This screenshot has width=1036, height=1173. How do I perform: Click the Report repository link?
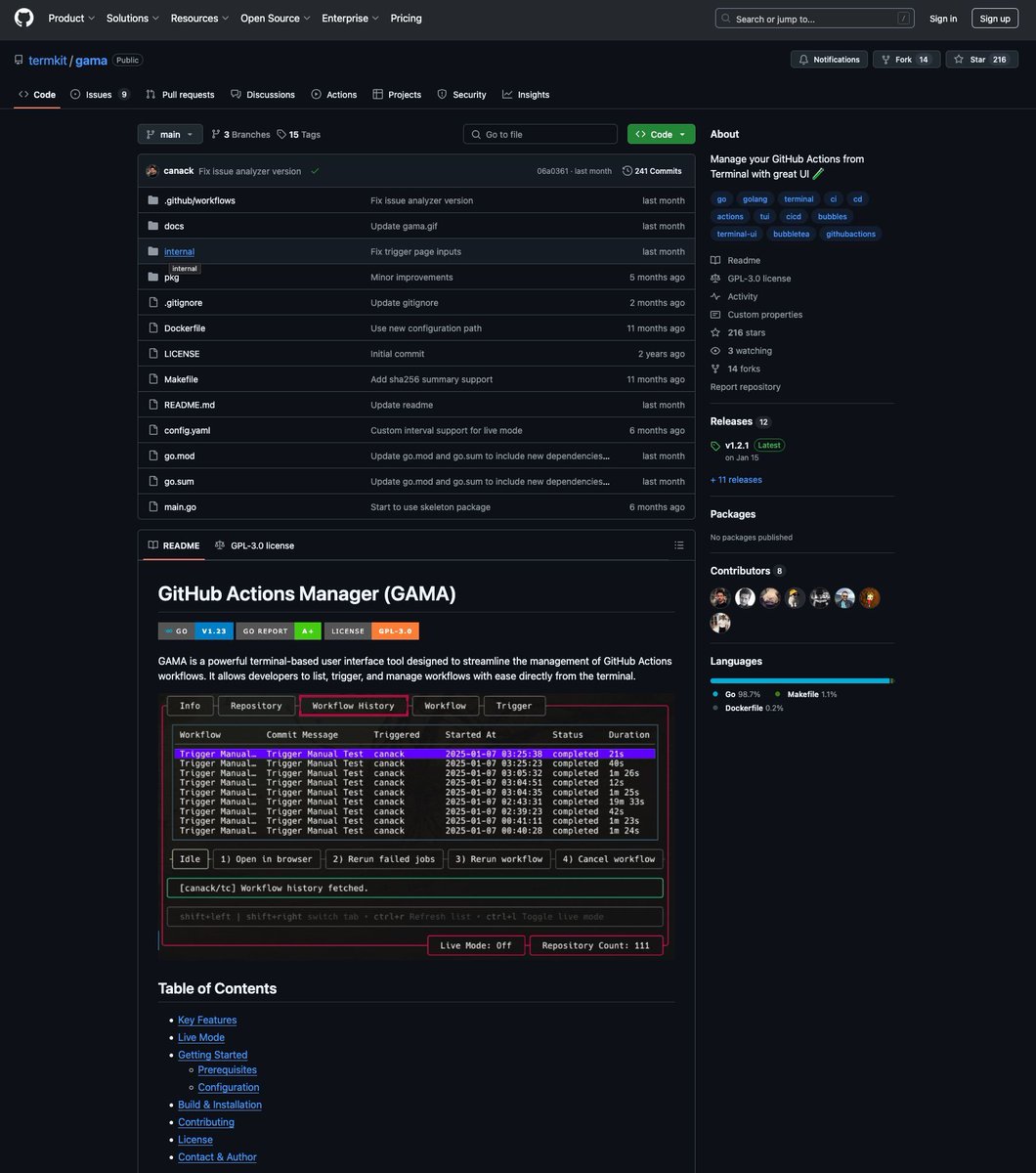click(x=746, y=387)
